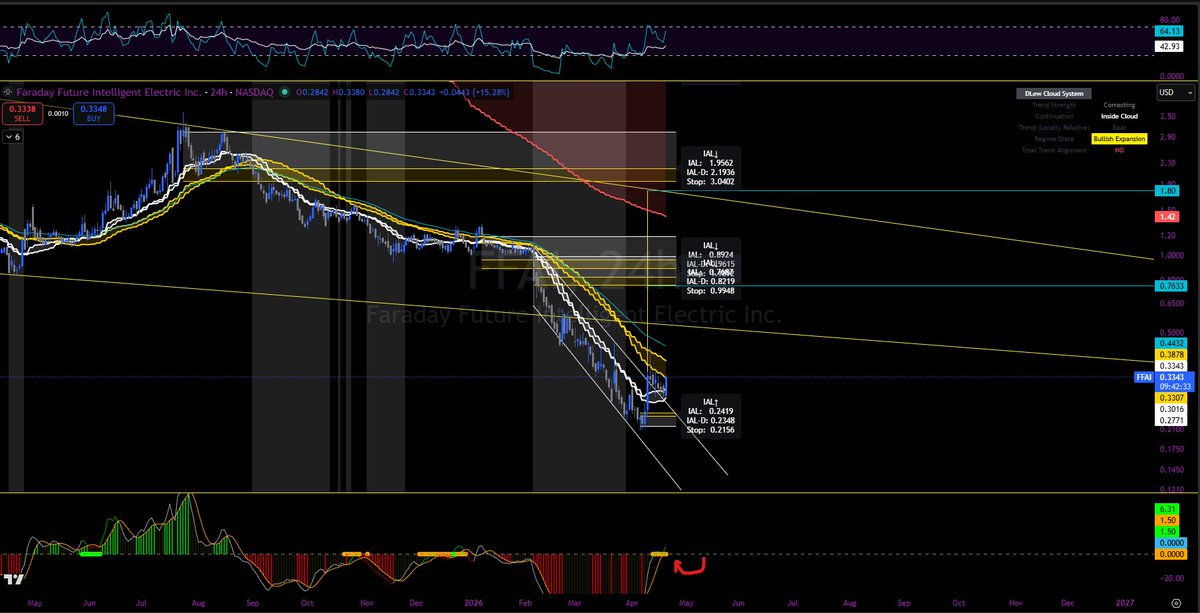Click the IAL-D: 2.1936 annotation line
1200x613 pixels.
point(710,172)
